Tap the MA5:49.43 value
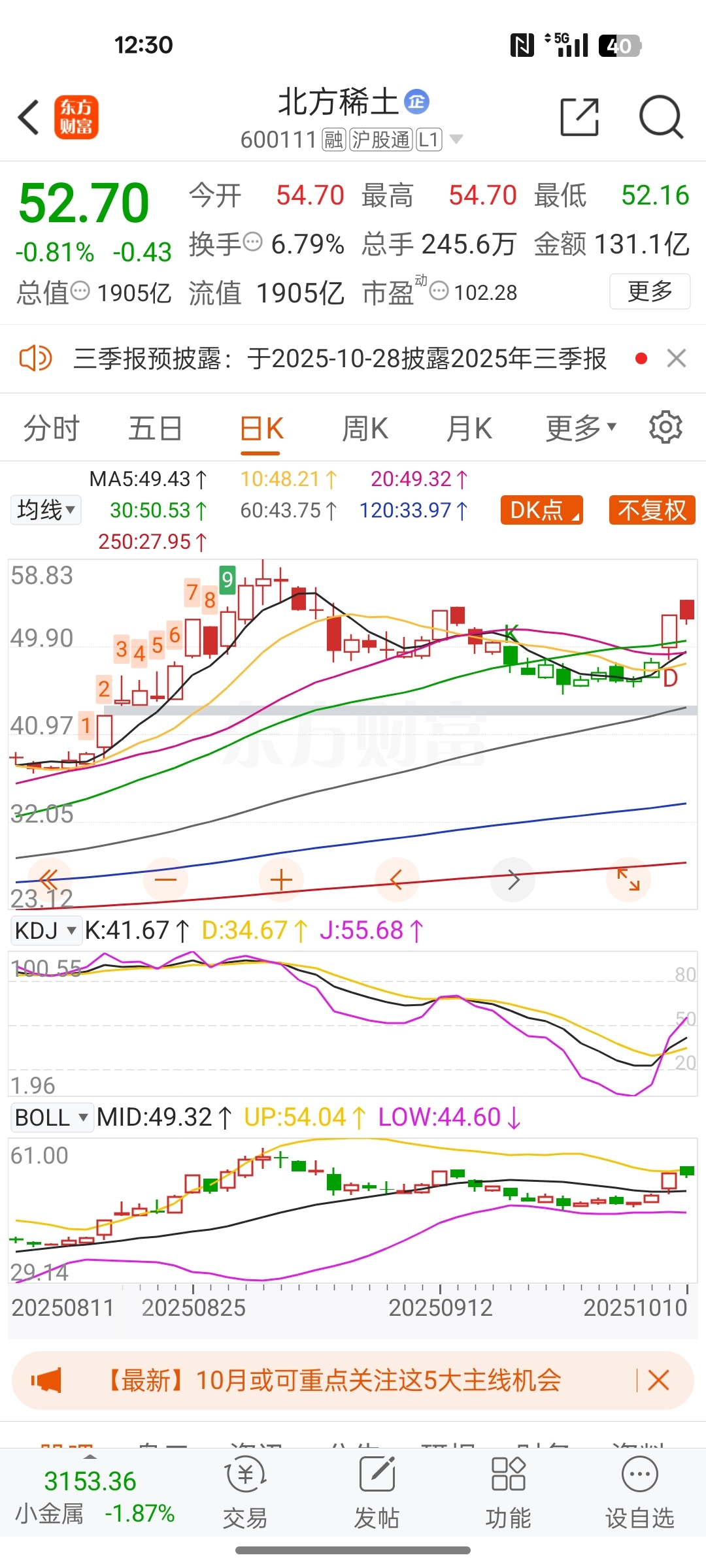Image resolution: width=706 pixels, height=1568 pixels. tap(148, 480)
